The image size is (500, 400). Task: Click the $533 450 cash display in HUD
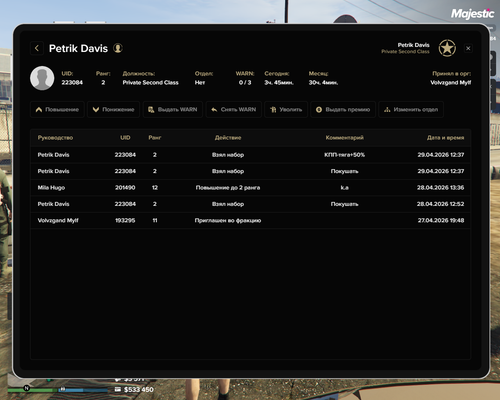139,389
